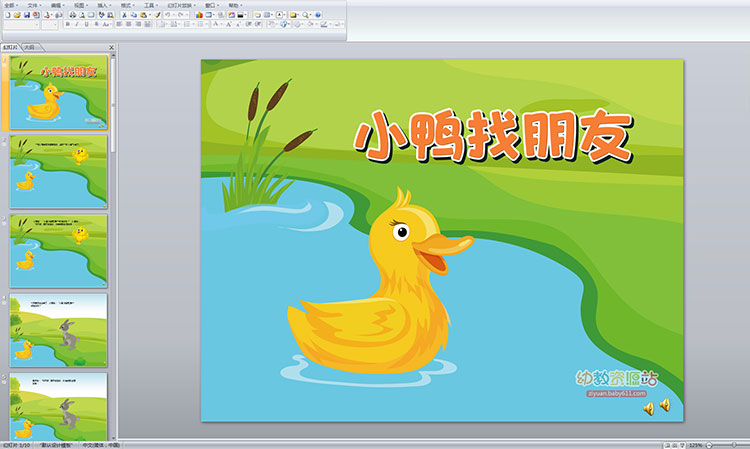The height and width of the screenshot is (449, 750).
Task: Click the sound speaker icon on slide
Action: coord(649,407)
